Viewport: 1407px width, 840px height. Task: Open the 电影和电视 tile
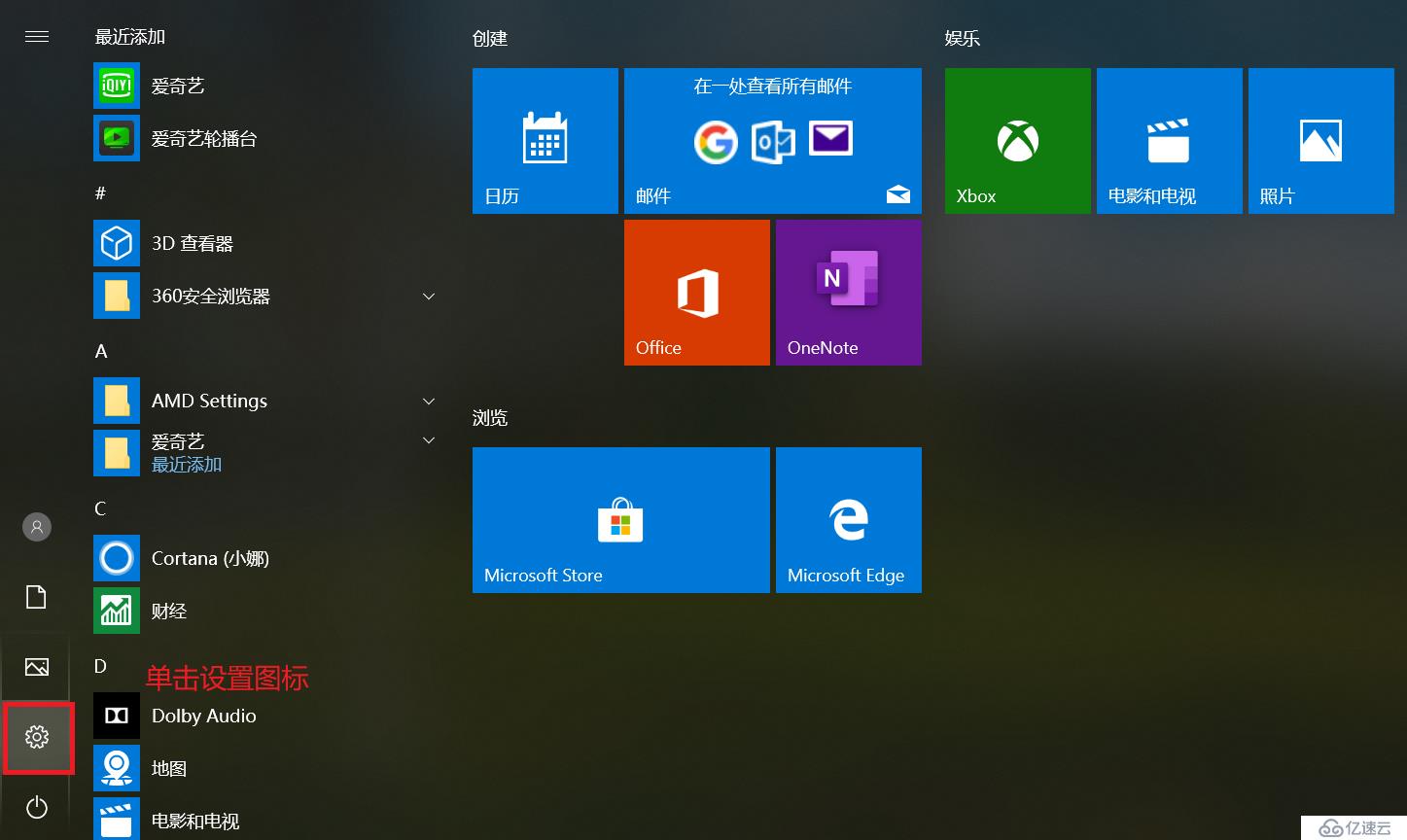(x=1170, y=141)
